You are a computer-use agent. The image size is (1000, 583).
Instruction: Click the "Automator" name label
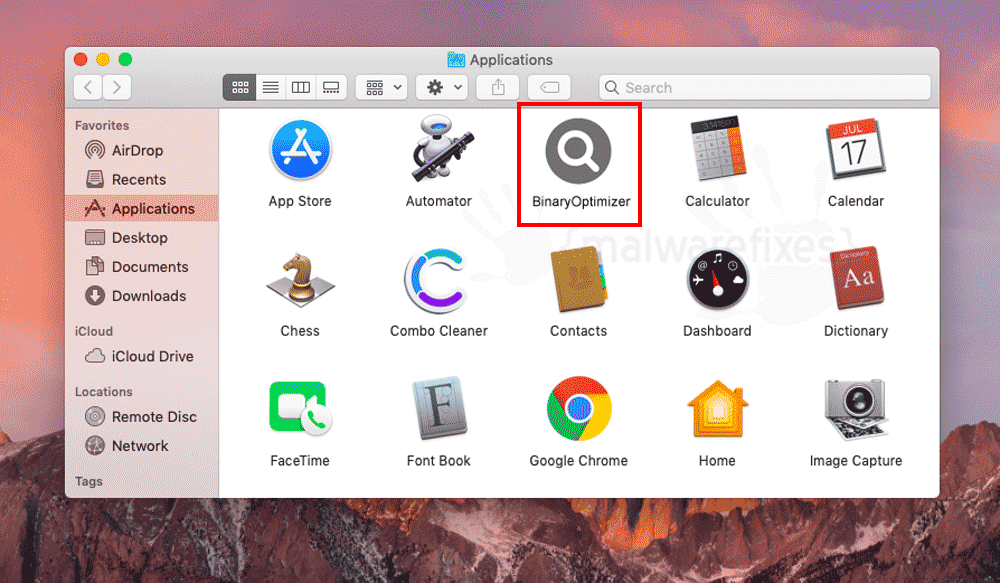(439, 202)
